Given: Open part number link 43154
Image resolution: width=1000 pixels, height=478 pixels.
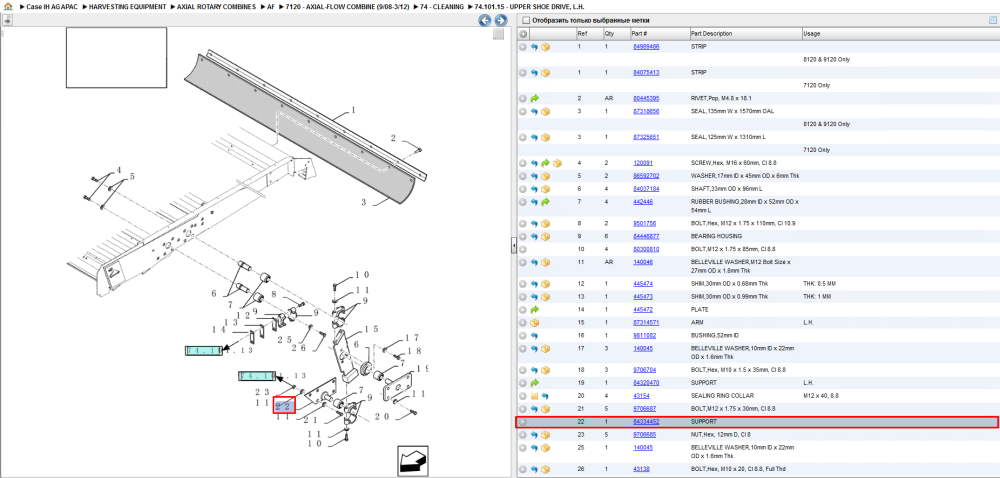Looking at the screenshot, I should pos(641,396).
